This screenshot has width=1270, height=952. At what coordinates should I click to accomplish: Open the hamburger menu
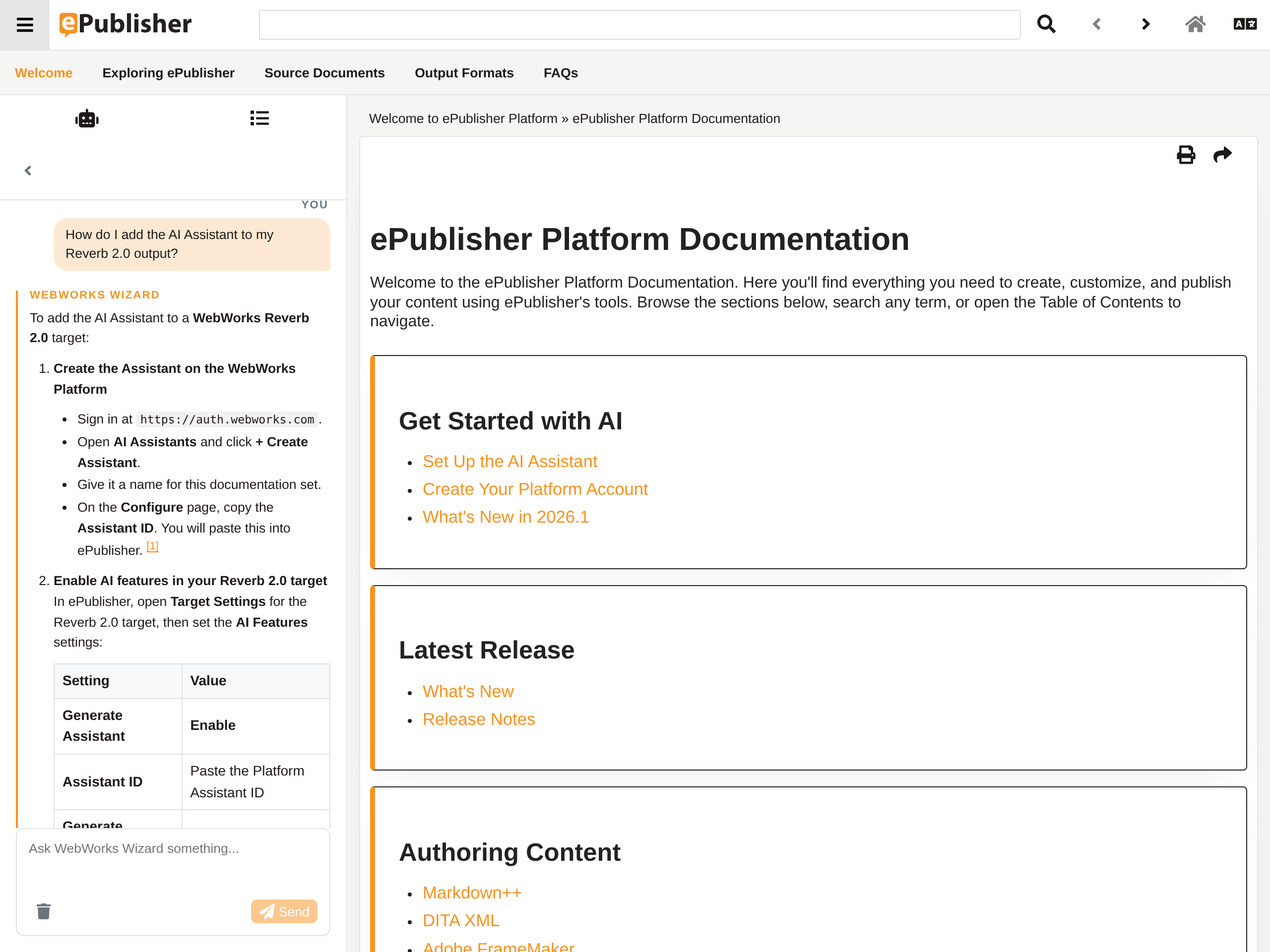pos(25,25)
